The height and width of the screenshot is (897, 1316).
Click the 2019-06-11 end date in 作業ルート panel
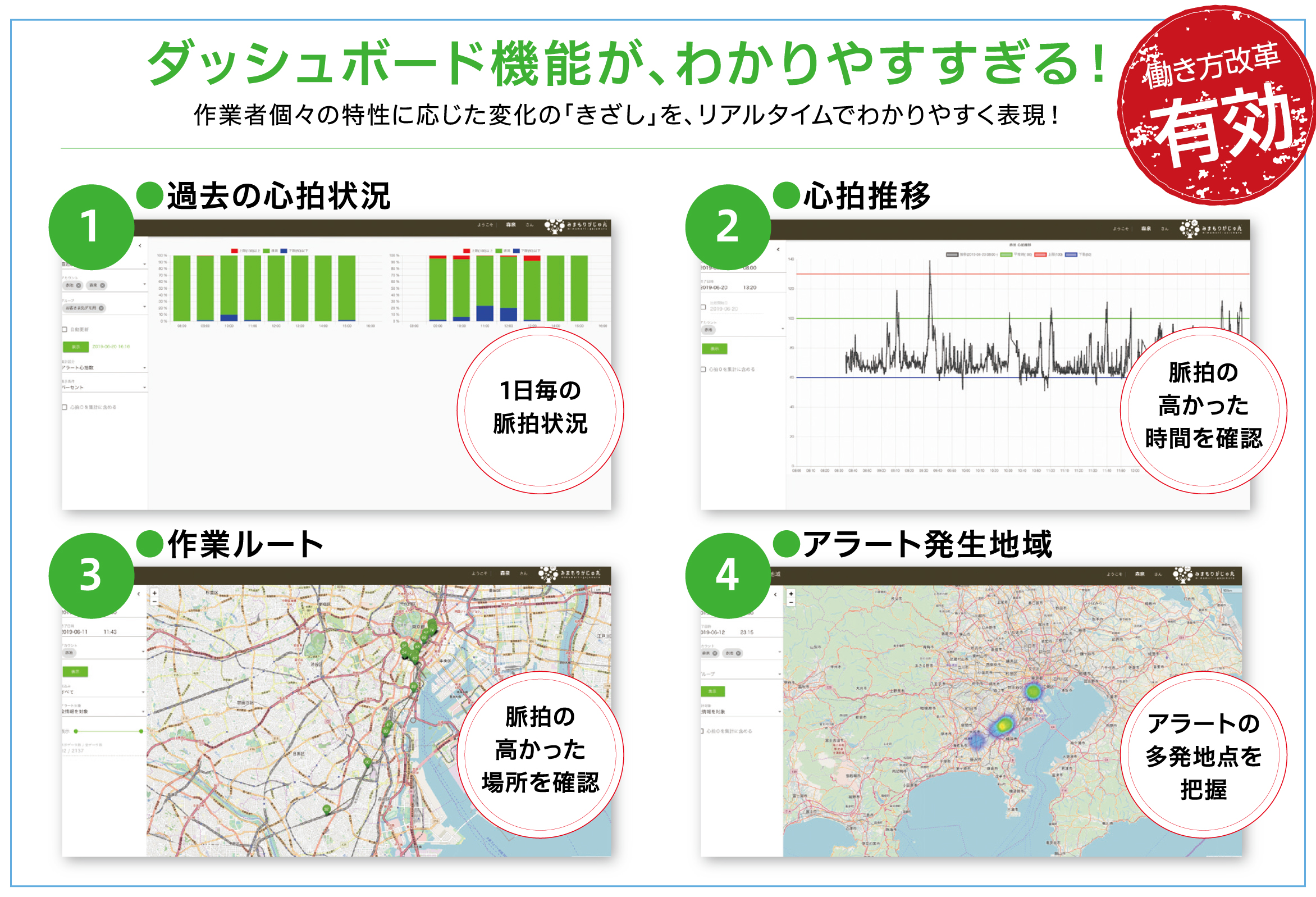(75, 632)
